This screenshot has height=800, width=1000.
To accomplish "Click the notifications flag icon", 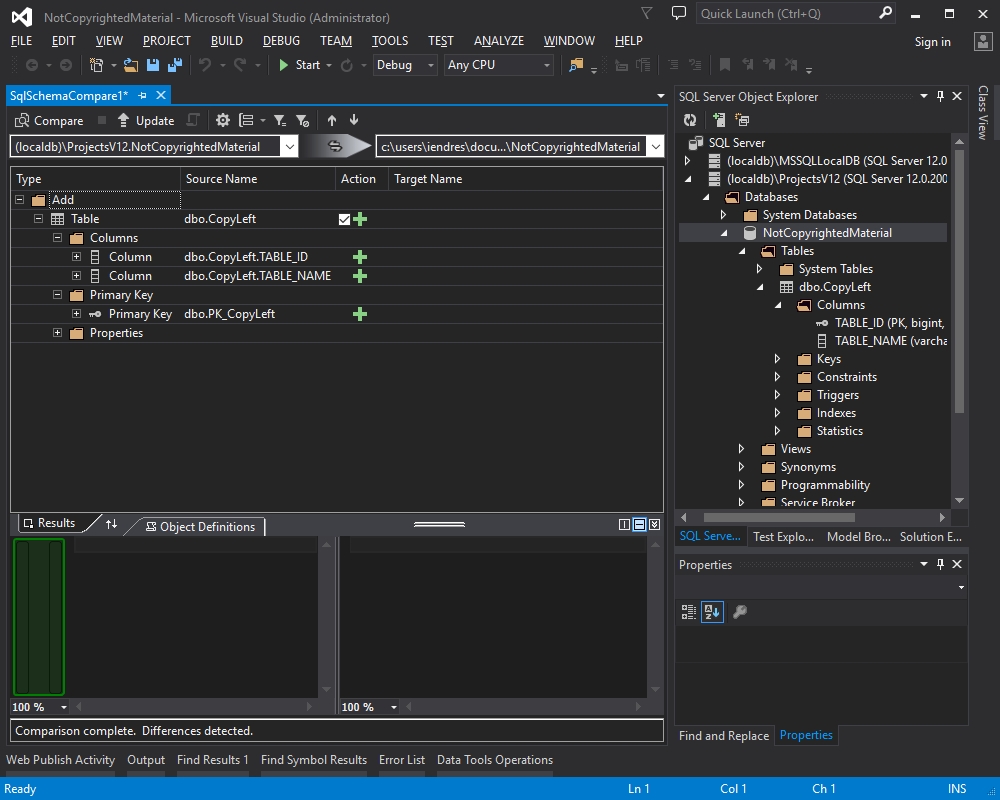I will (647, 13).
